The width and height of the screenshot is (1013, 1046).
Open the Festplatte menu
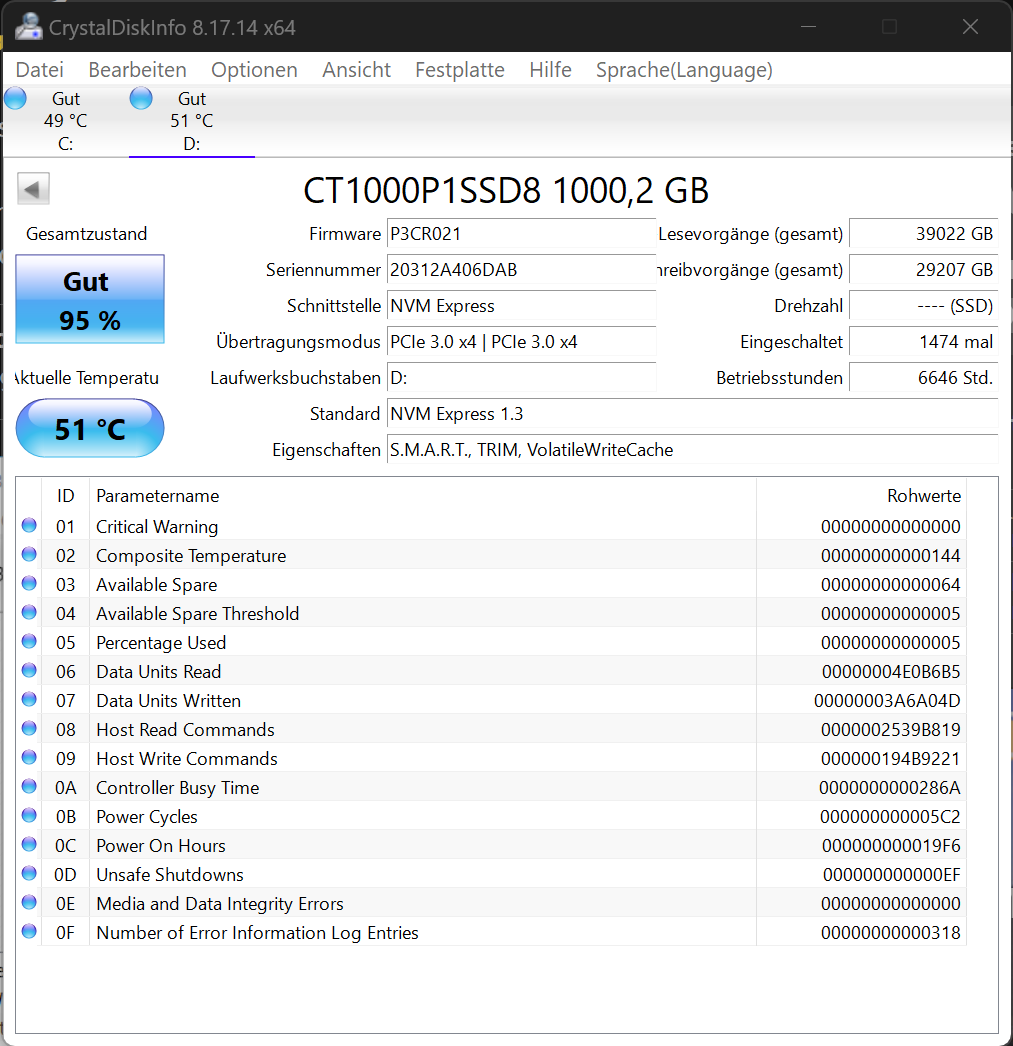pyautogui.click(x=459, y=69)
